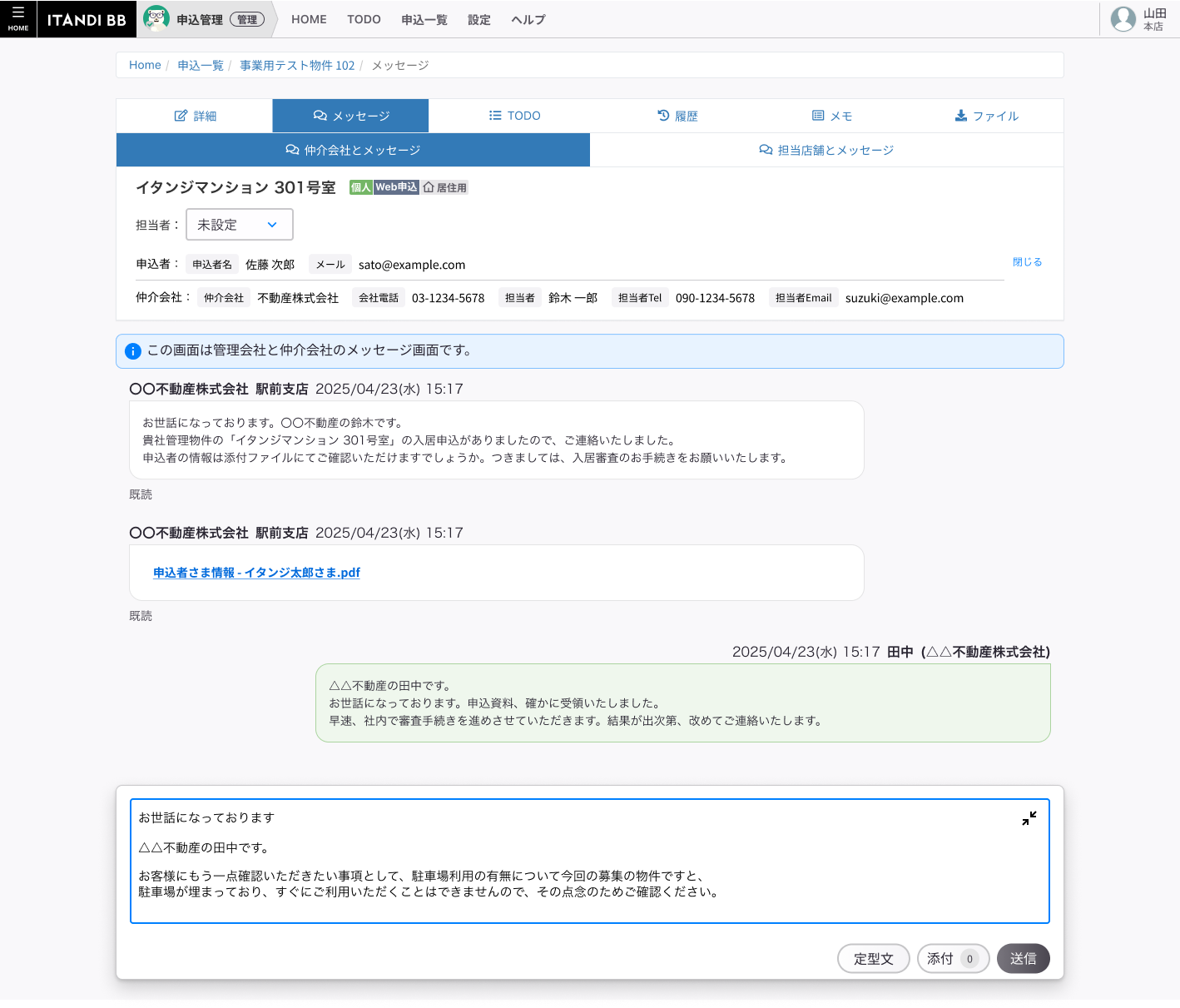
Task: Click the 03-1234-5678 company phone
Action: 448,298
